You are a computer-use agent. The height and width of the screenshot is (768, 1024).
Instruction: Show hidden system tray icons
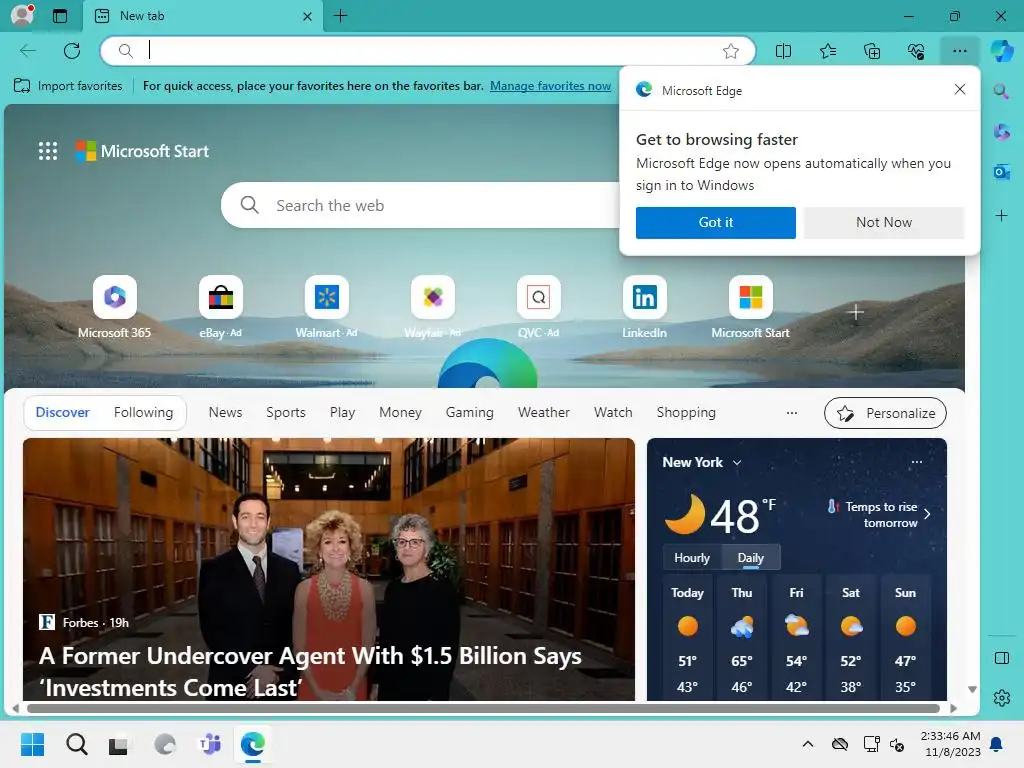pos(807,744)
